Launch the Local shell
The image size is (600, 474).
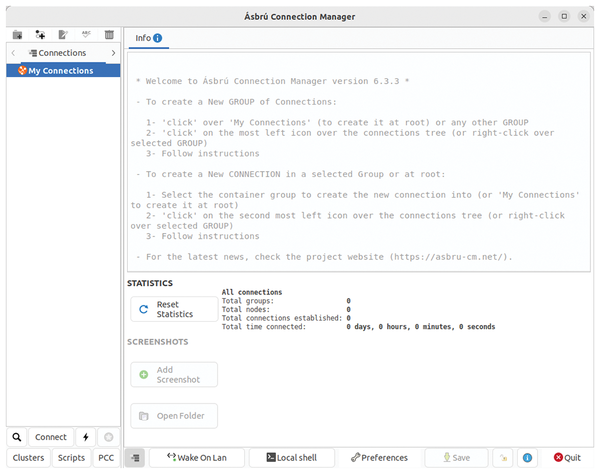pos(292,458)
